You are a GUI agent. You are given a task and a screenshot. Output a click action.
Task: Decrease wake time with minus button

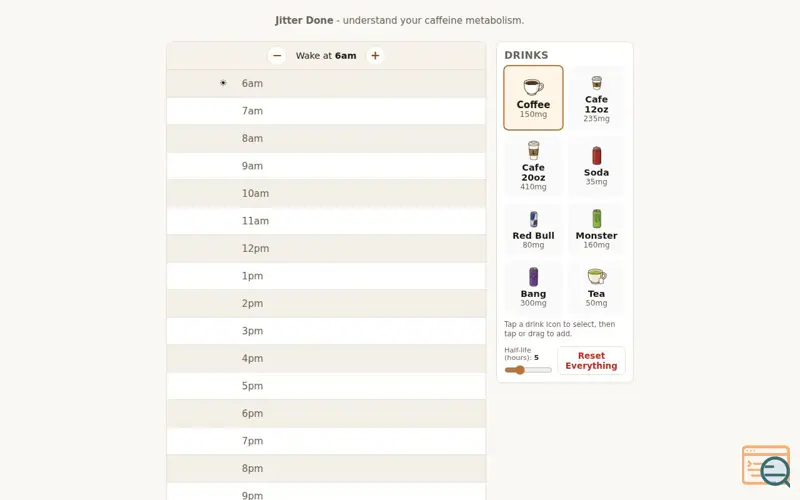point(277,56)
